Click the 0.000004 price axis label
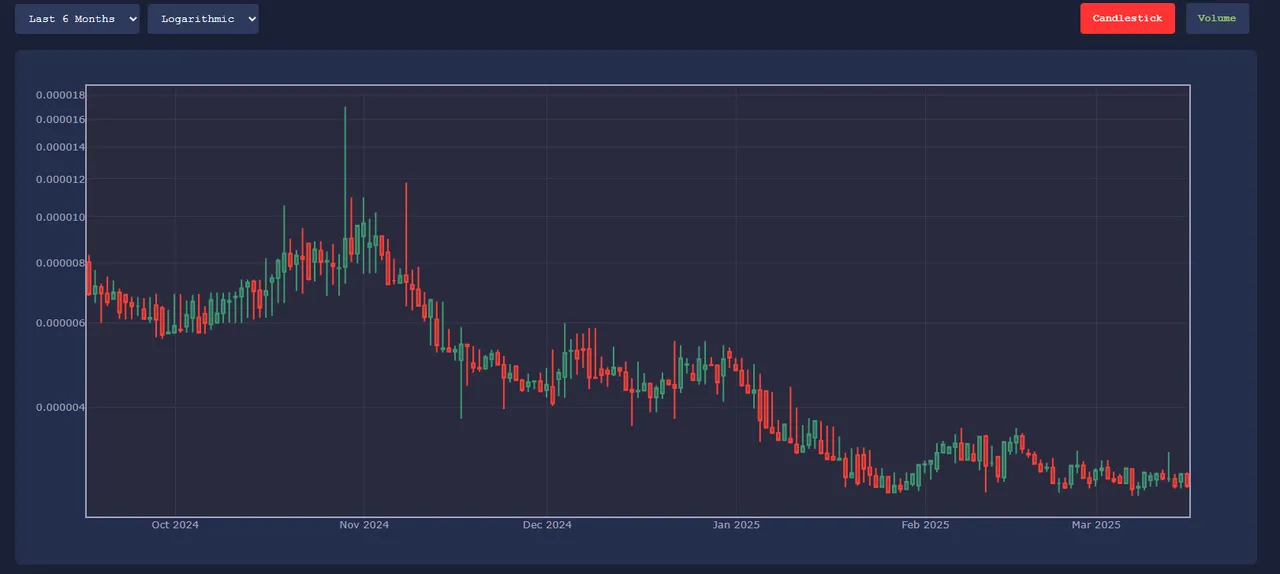 pos(60,407)
